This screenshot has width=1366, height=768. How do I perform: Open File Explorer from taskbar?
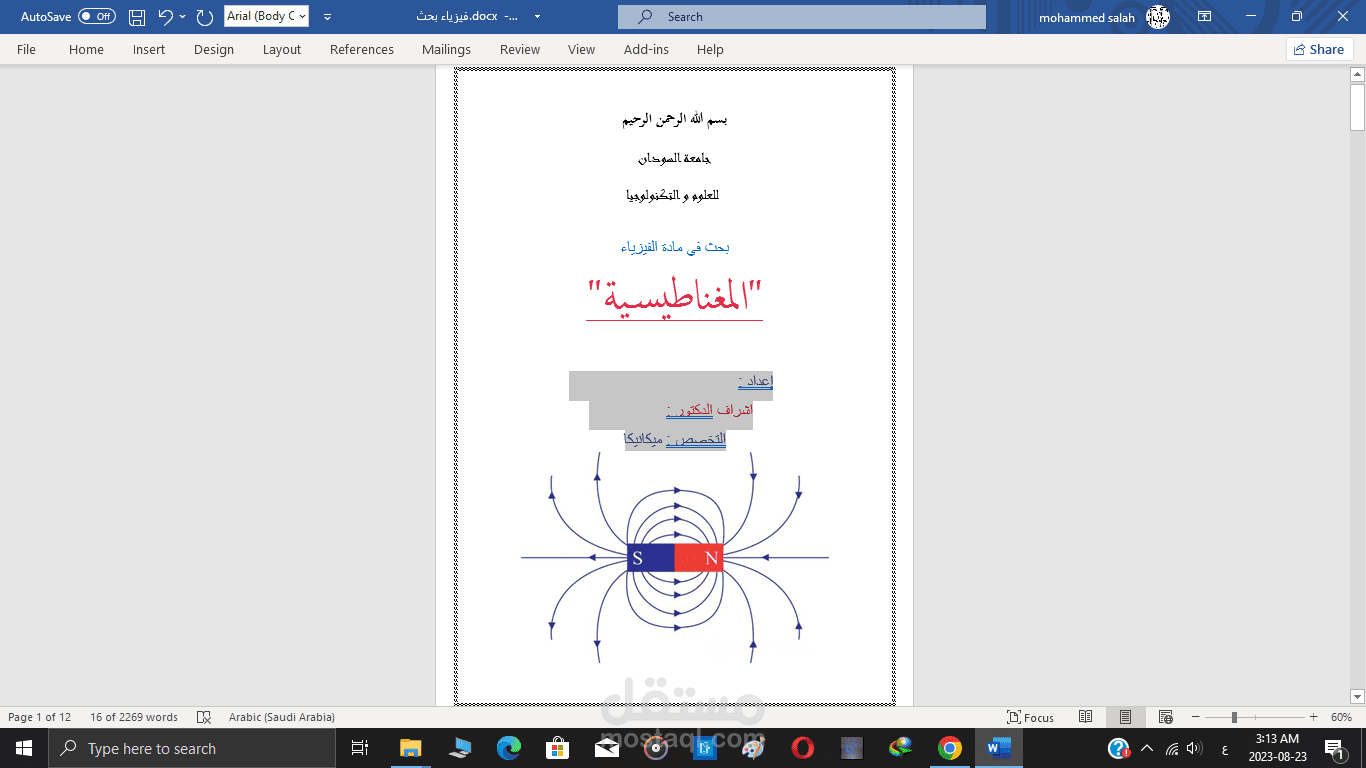click(x=411, y=748)
